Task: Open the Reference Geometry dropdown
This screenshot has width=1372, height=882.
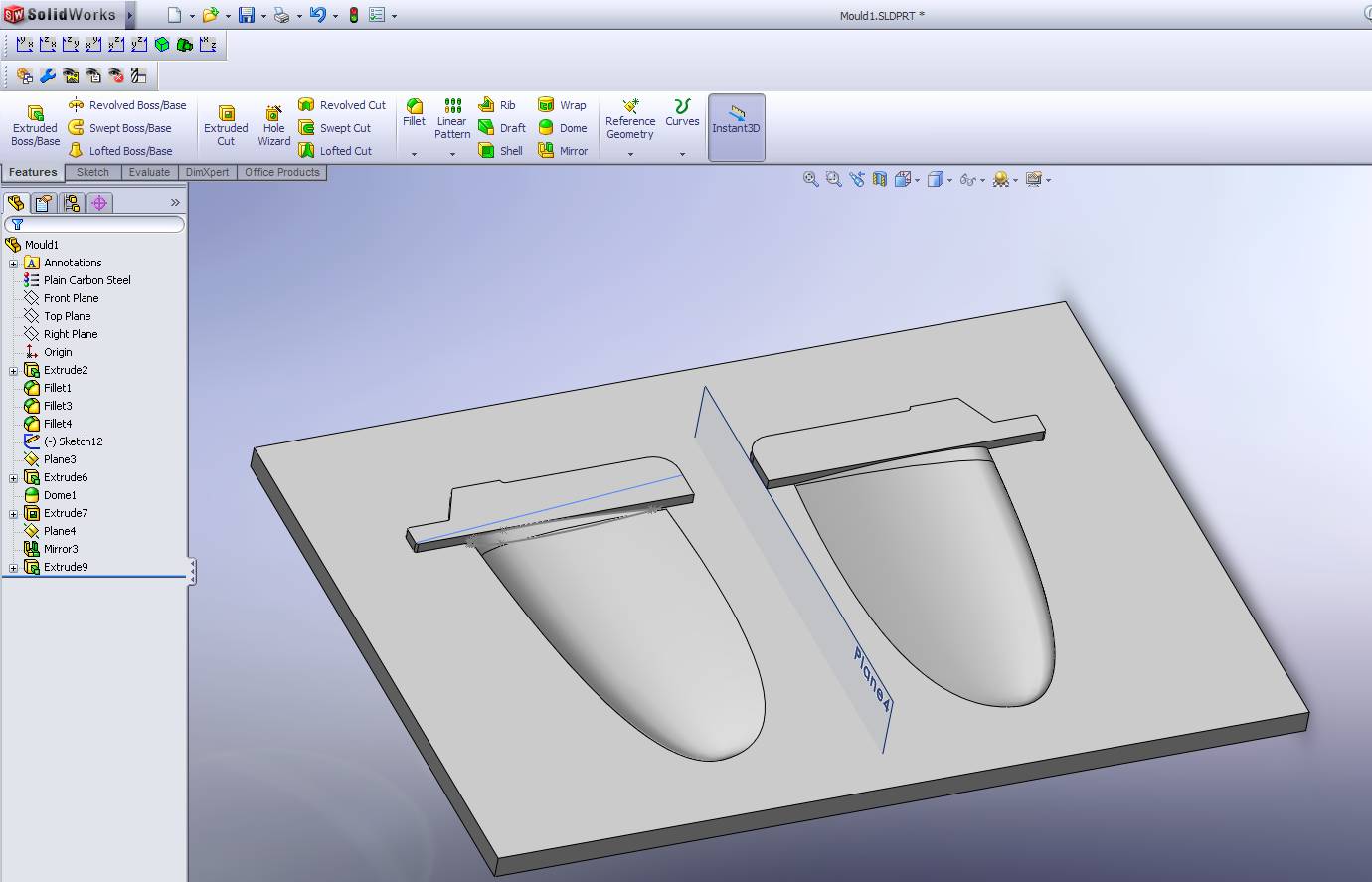Action: [630, 154]
